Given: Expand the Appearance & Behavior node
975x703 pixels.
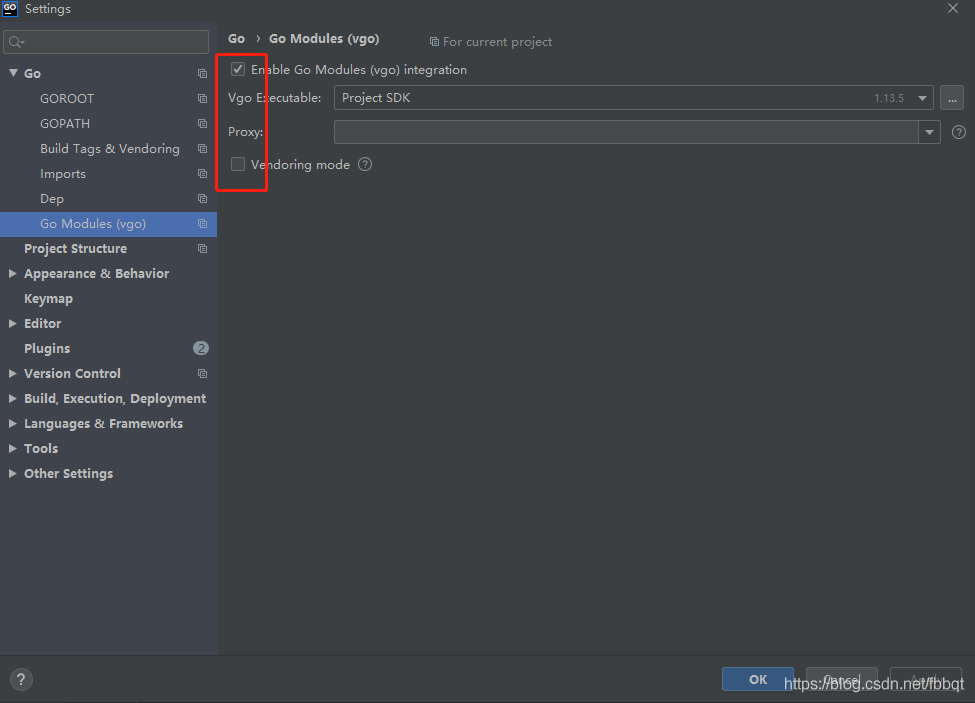Looking at the screenshot, I should 12,273.
